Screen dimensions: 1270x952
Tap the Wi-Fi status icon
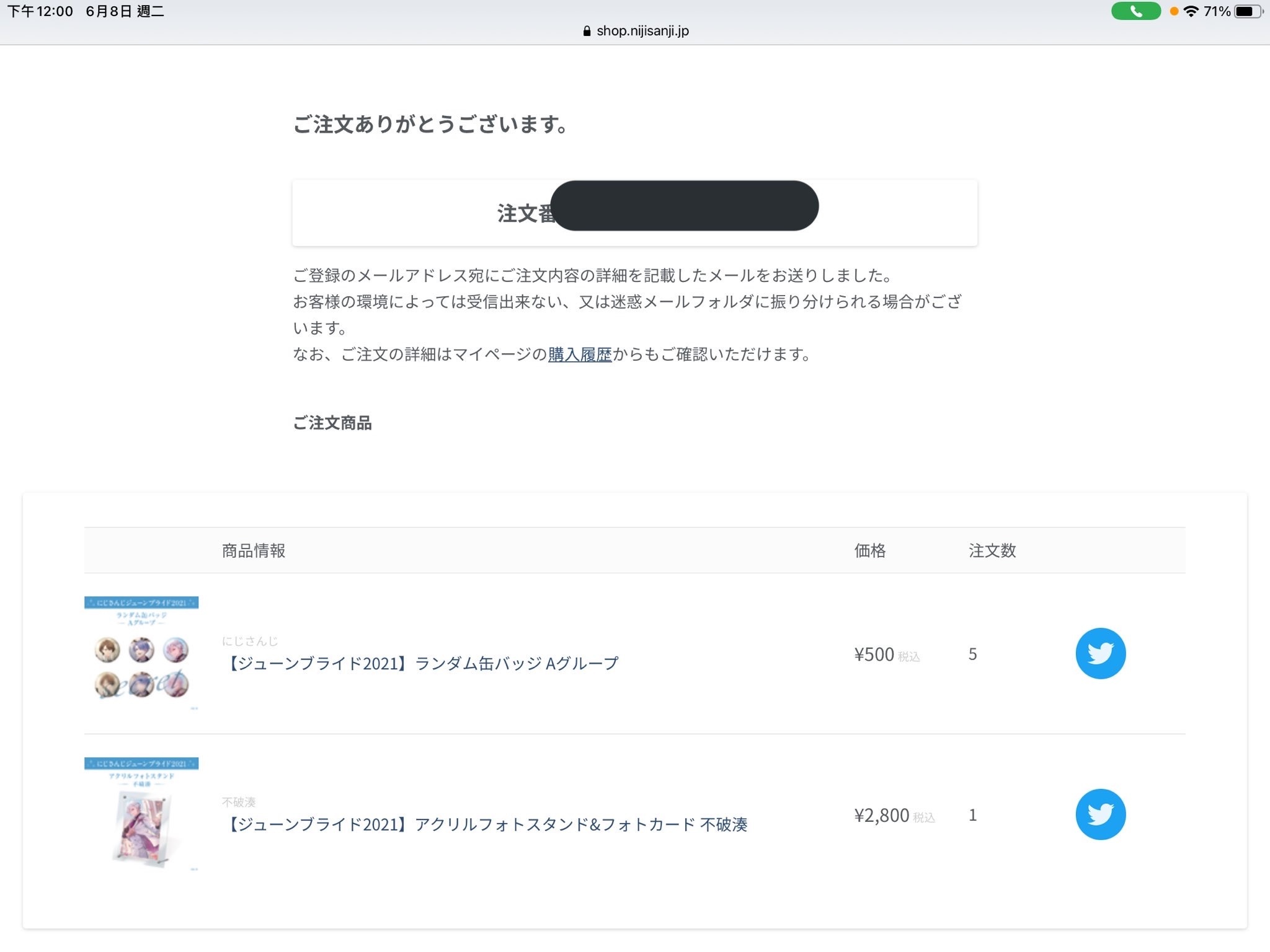1191,11
